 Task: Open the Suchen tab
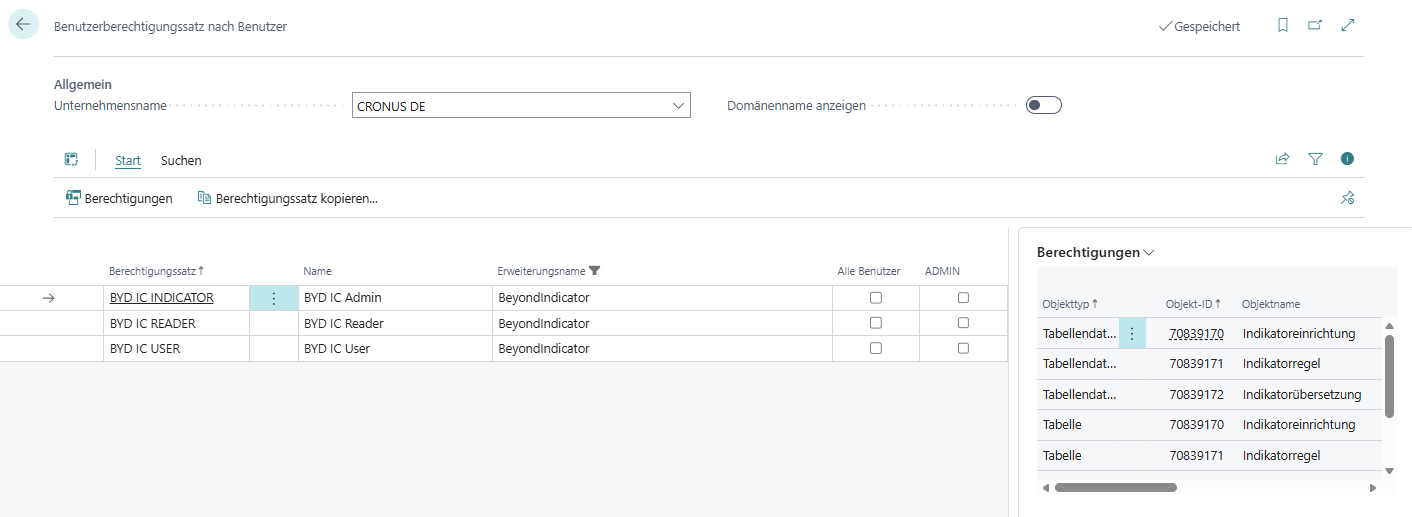pos(181,160)
